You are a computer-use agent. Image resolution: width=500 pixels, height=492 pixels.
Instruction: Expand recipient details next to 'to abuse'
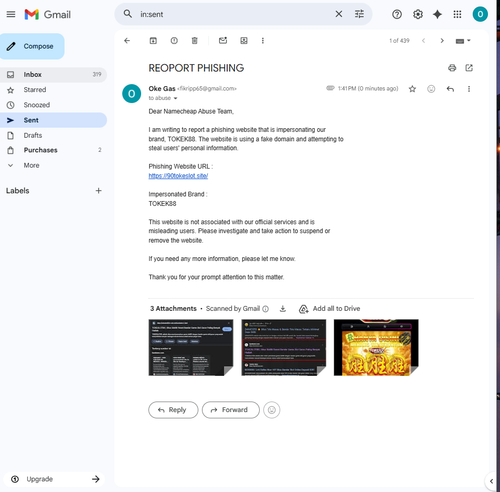175,98
